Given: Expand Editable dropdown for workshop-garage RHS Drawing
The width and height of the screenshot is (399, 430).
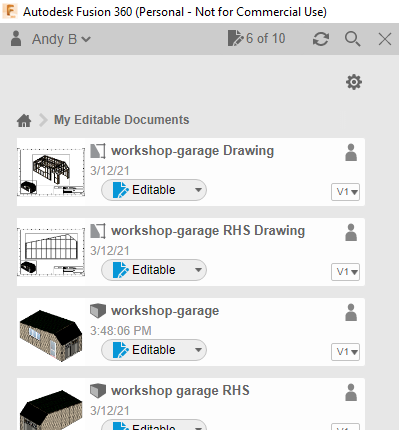Looking at the screenshot, I should [198, 270].
